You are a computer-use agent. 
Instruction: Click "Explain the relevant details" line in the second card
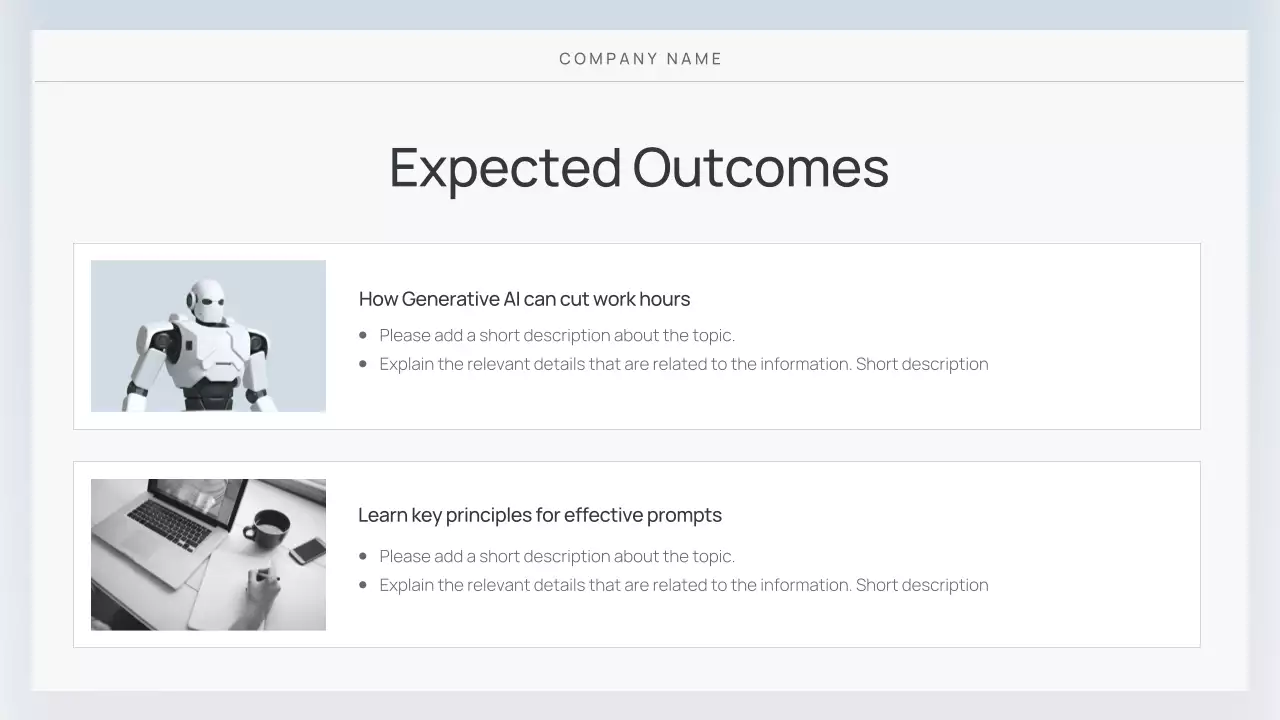click(683, 585)
